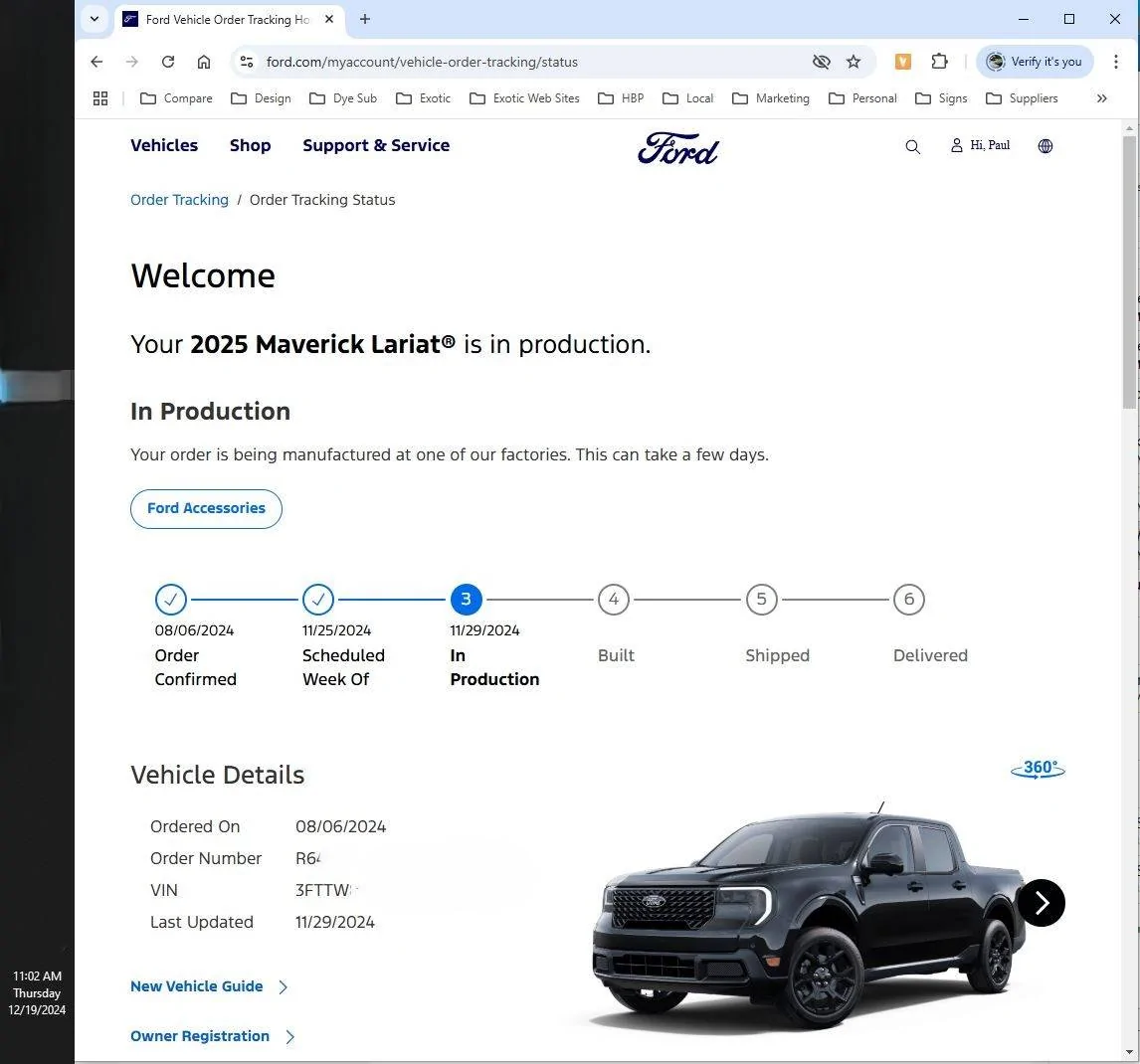Open the orange V extension icon
Screen dimensions: 1140x1064
(x=903, y=62)
